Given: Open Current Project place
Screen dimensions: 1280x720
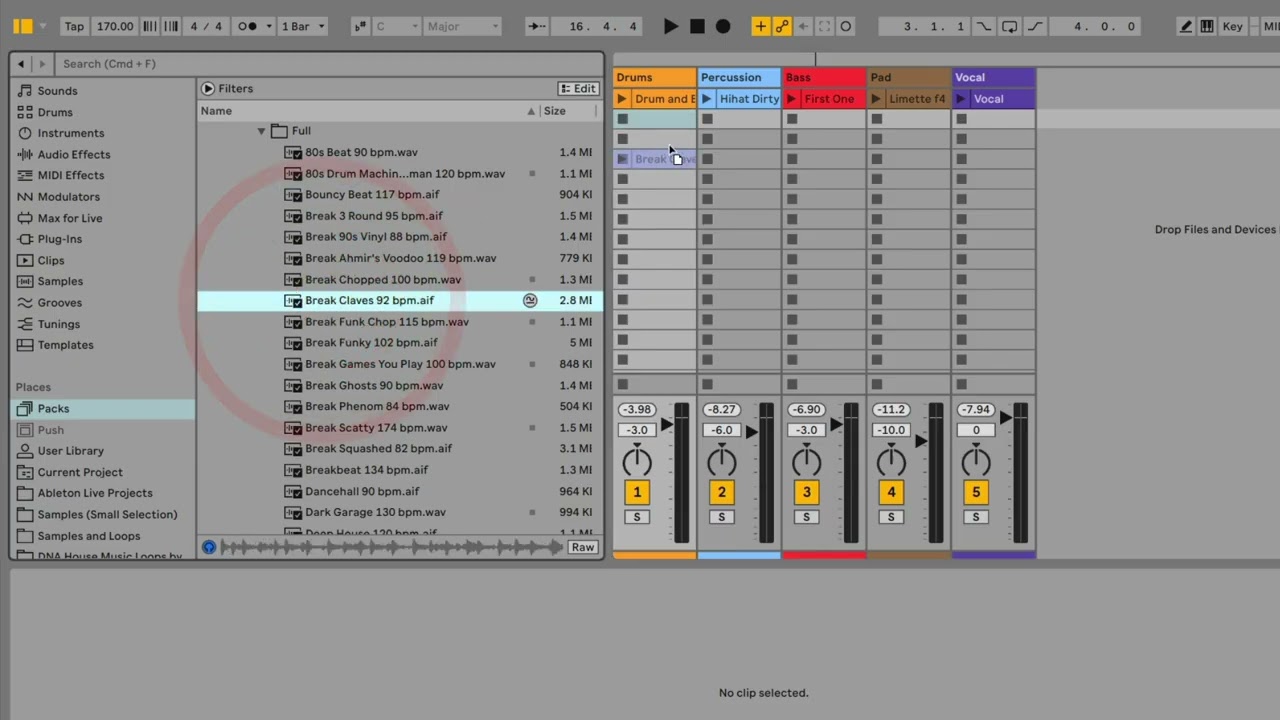Looking at the screenshot, I should click(x=80, y=472).
